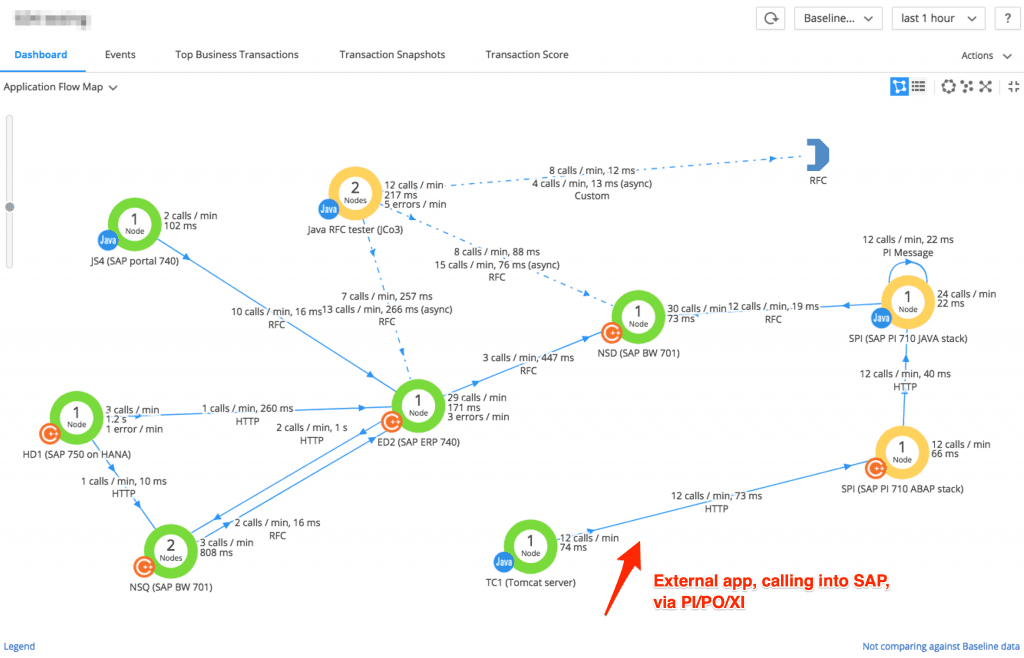The width and height of the screenshot is (1024, 658).
Task: Select the TC1 Tomcat server node
Action: 531,547
